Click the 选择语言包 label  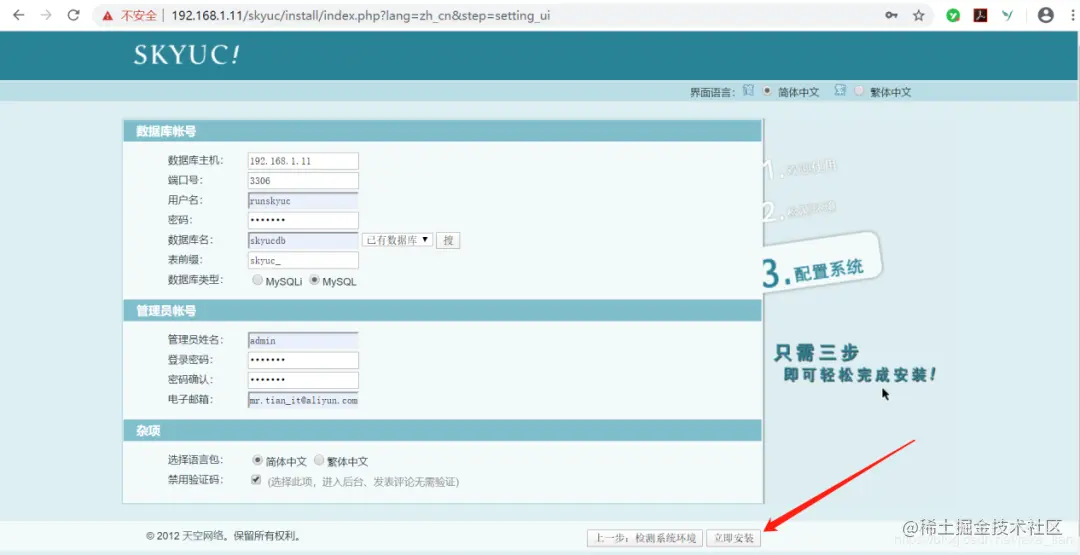(196, 459)
